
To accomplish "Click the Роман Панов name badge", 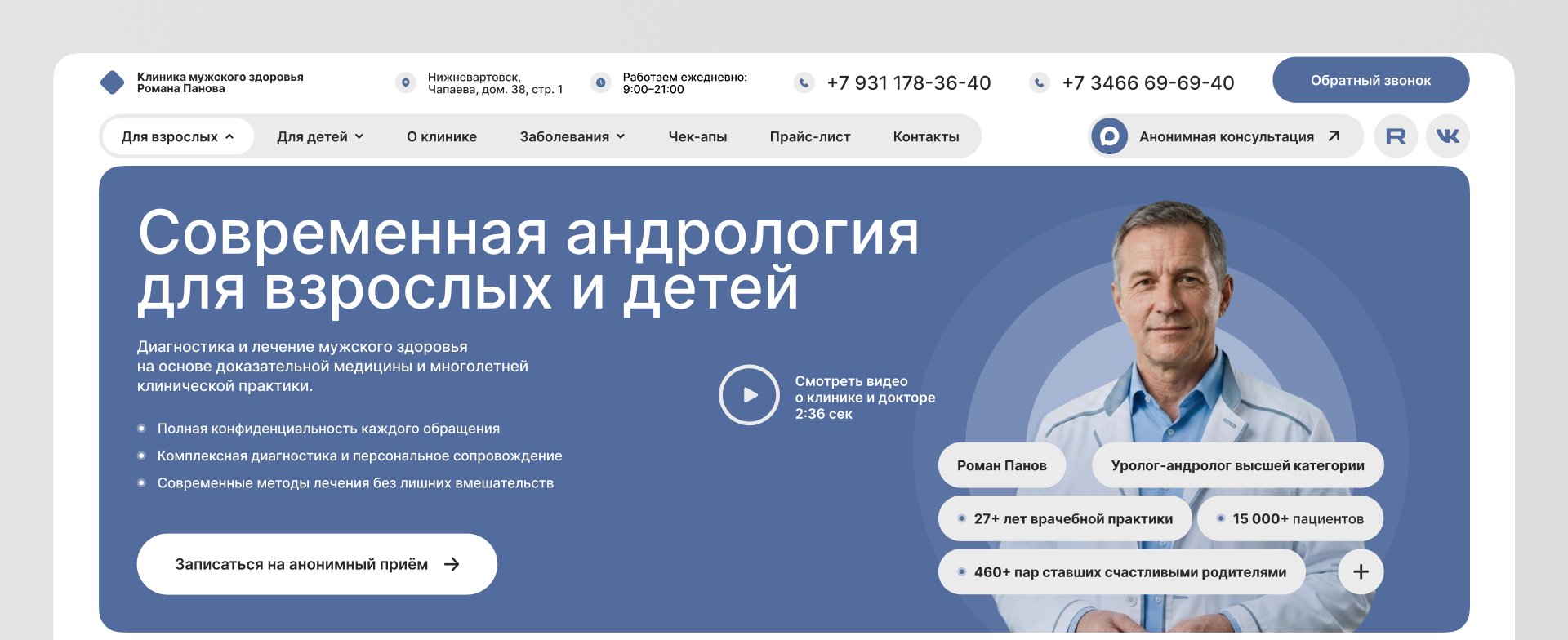I will click(1002, 465).
